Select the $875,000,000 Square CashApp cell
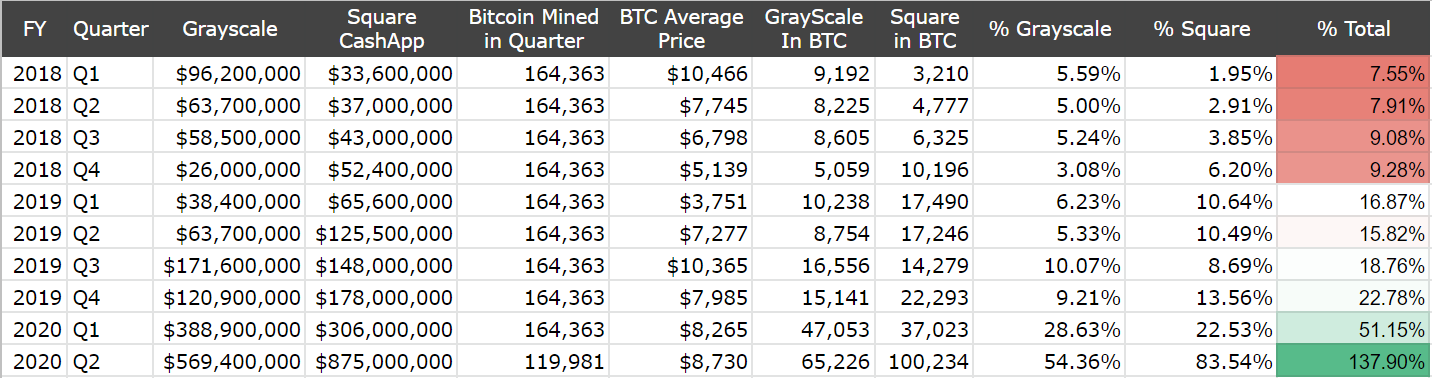Viewport: 1432px width, 378px height. coord(380,362)
